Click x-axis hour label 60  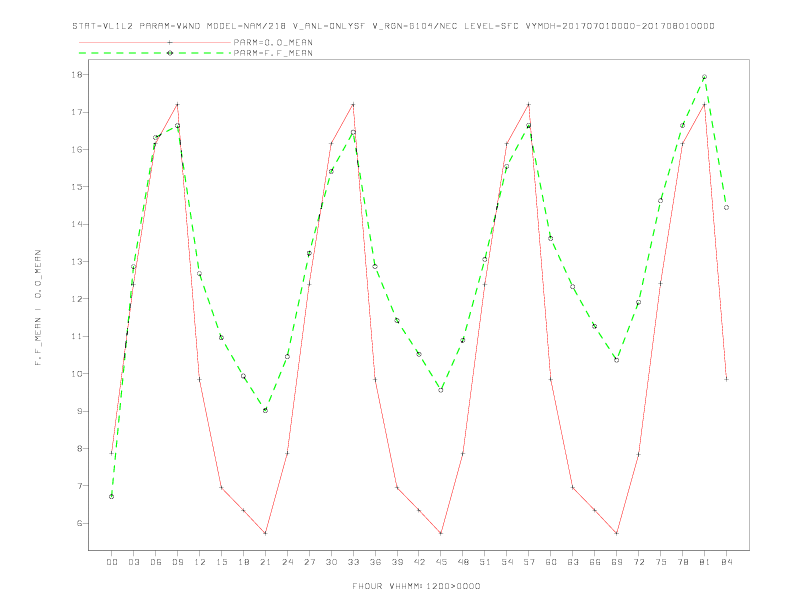pos(551,562)
